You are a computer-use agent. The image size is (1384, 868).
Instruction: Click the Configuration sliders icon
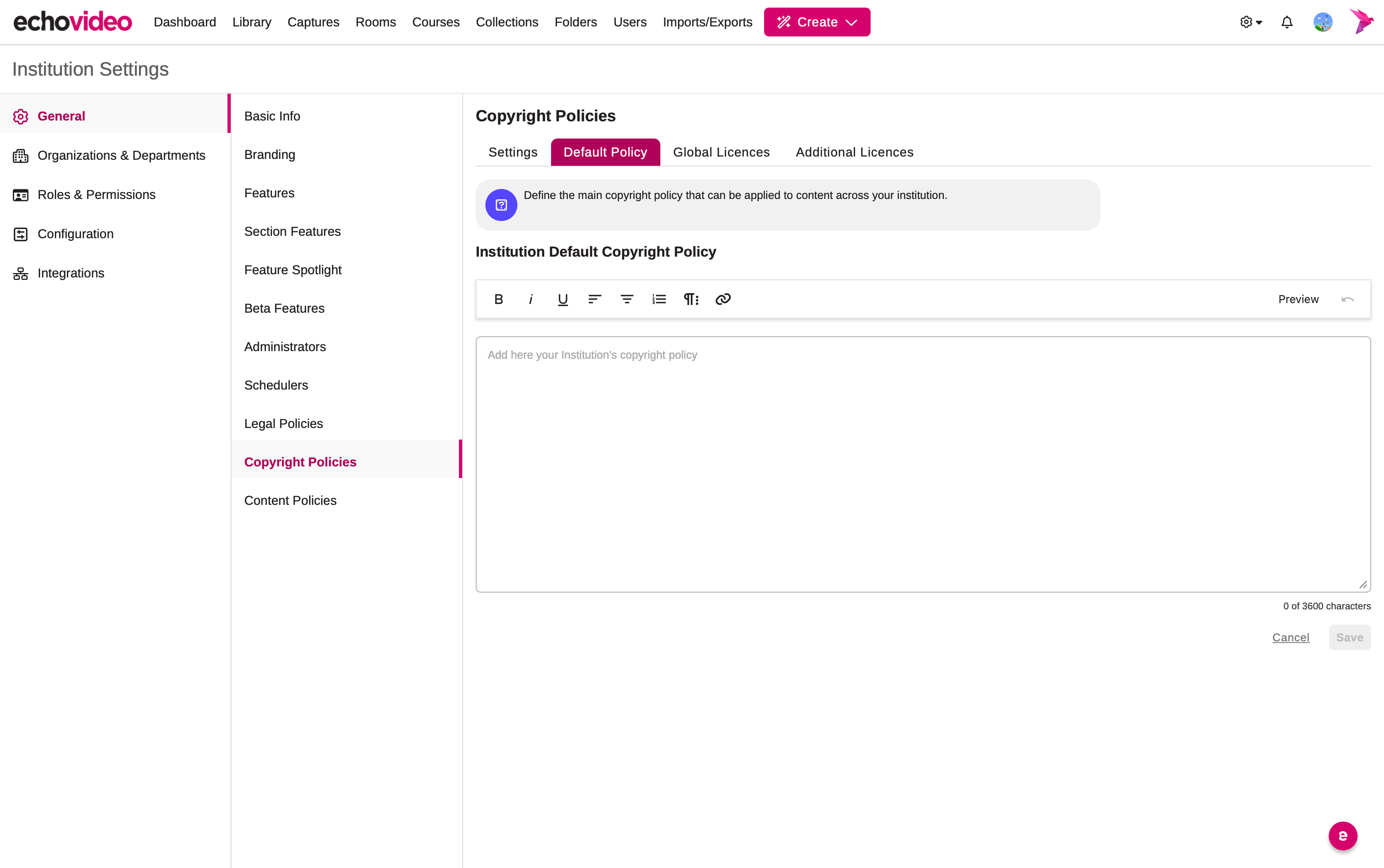[x=21, y=234]
